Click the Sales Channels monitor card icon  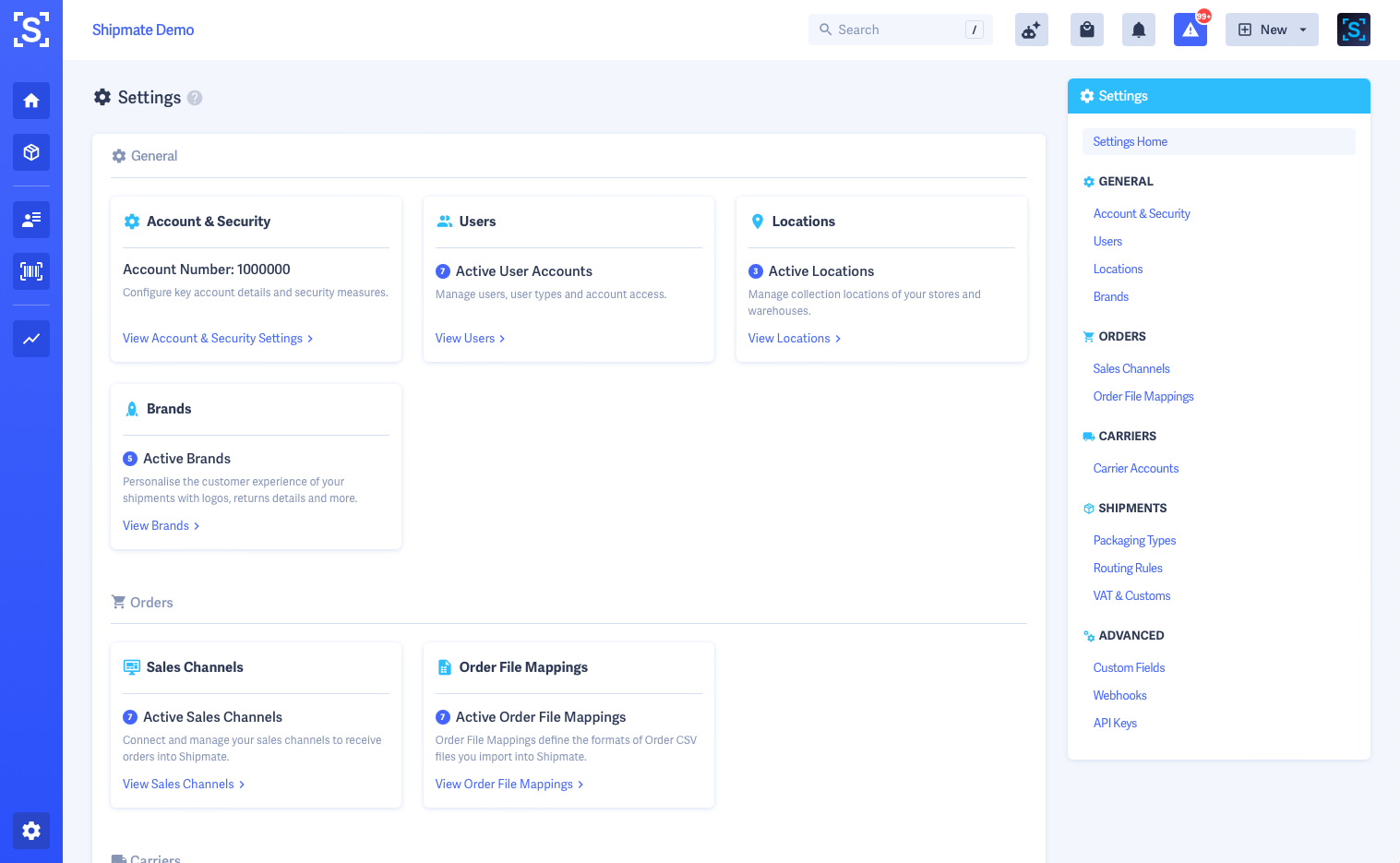coord(132,667)
